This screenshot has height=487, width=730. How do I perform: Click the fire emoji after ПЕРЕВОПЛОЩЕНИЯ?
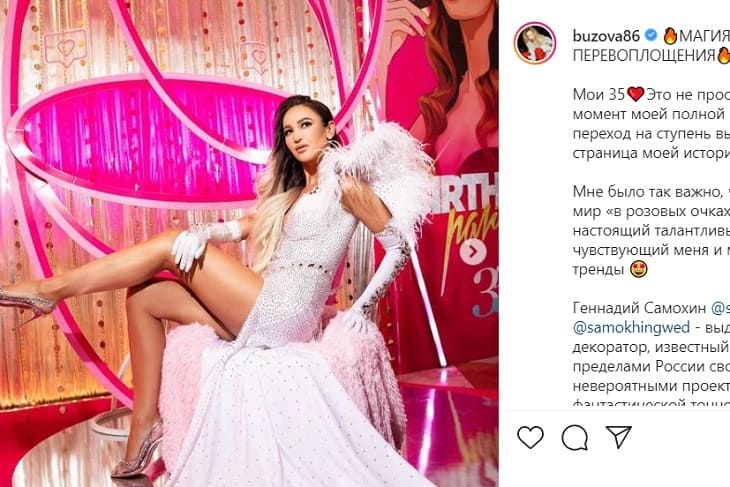[723, 55]
